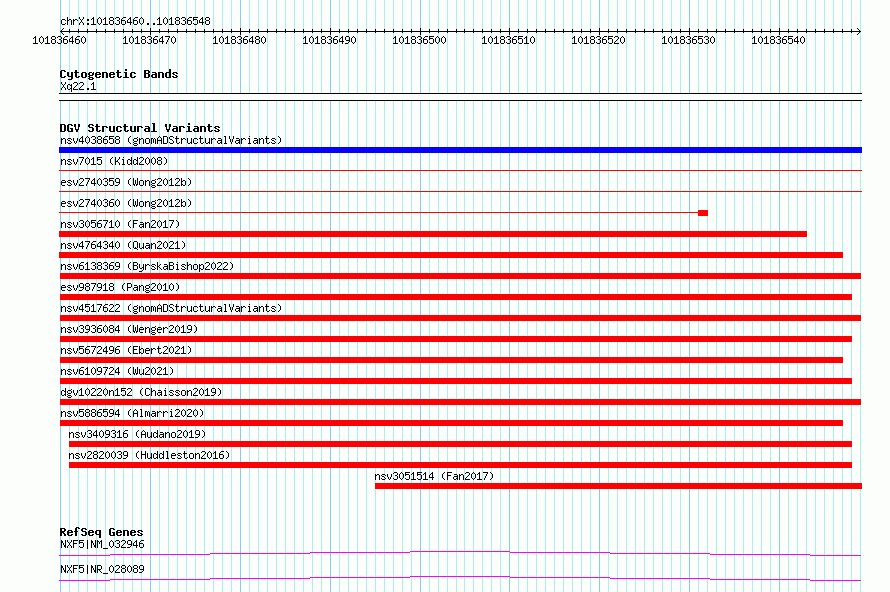Click the Xq22.1 band label

coord(78,86)
